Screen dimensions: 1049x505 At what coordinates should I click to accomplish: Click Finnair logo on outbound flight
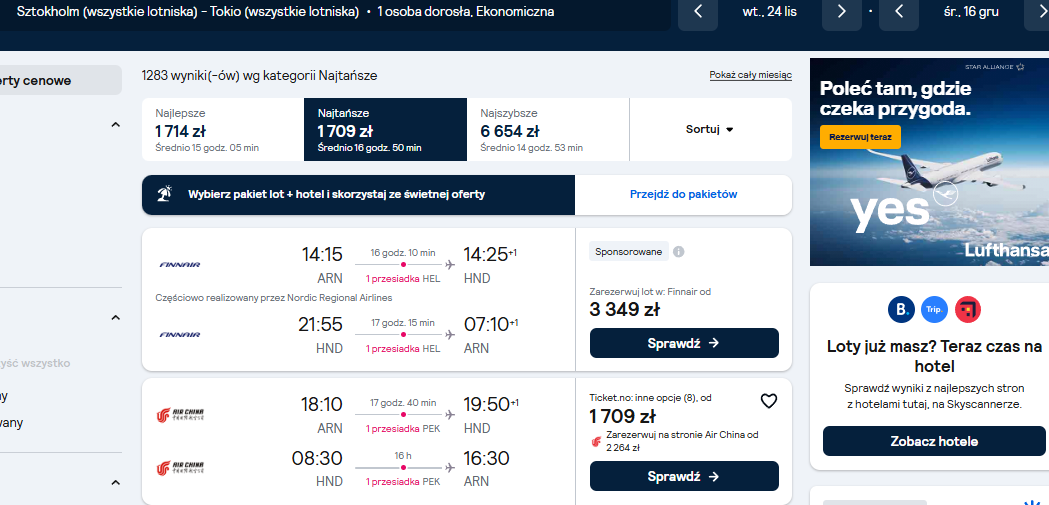coord(180,265)
